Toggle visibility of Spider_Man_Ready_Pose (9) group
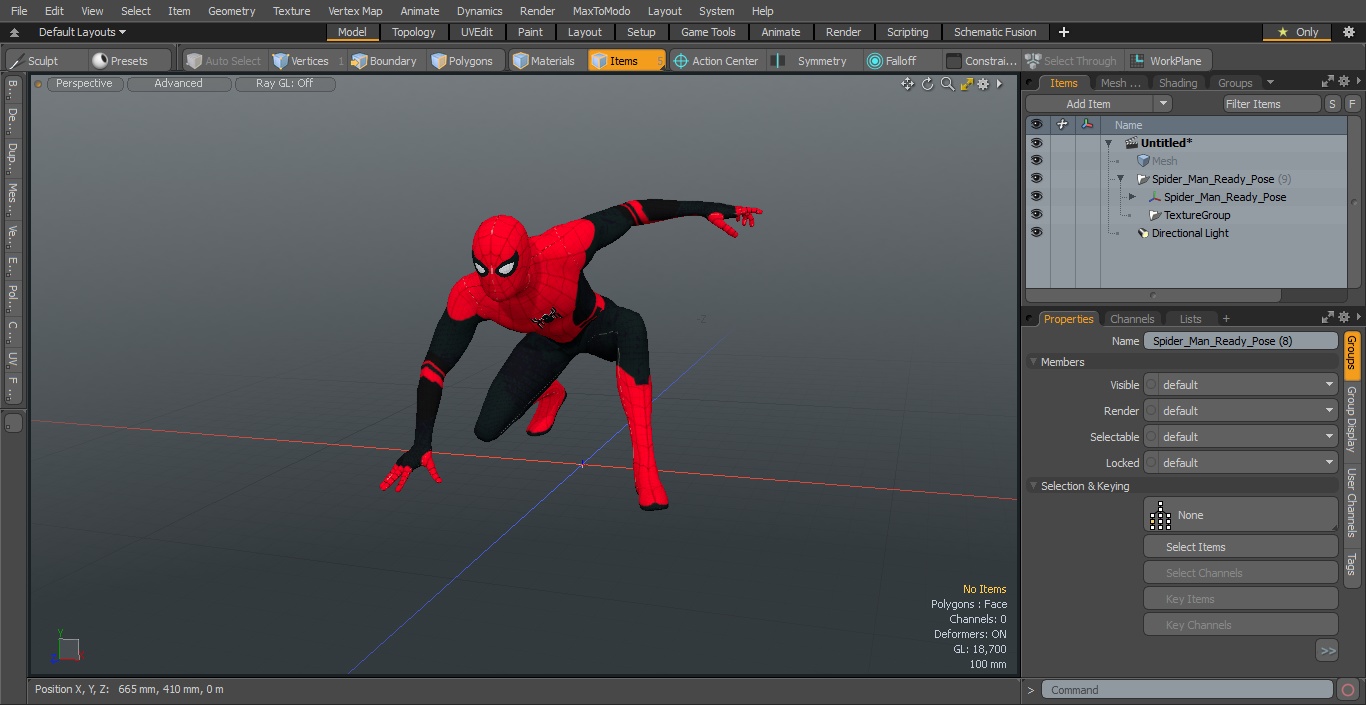Viewport: 1366px width, 705px height. coord(1036,179)
